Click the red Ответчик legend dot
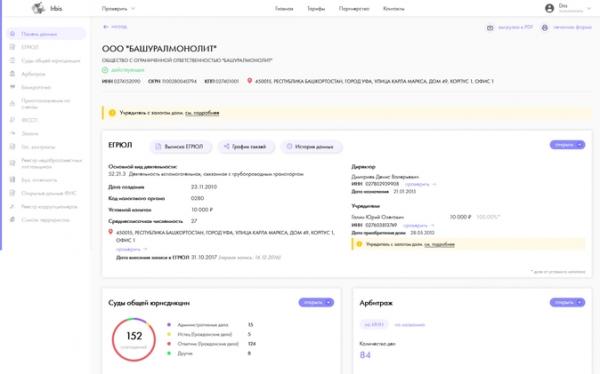Viewport: 600px width, 374px height. (169, 344)
